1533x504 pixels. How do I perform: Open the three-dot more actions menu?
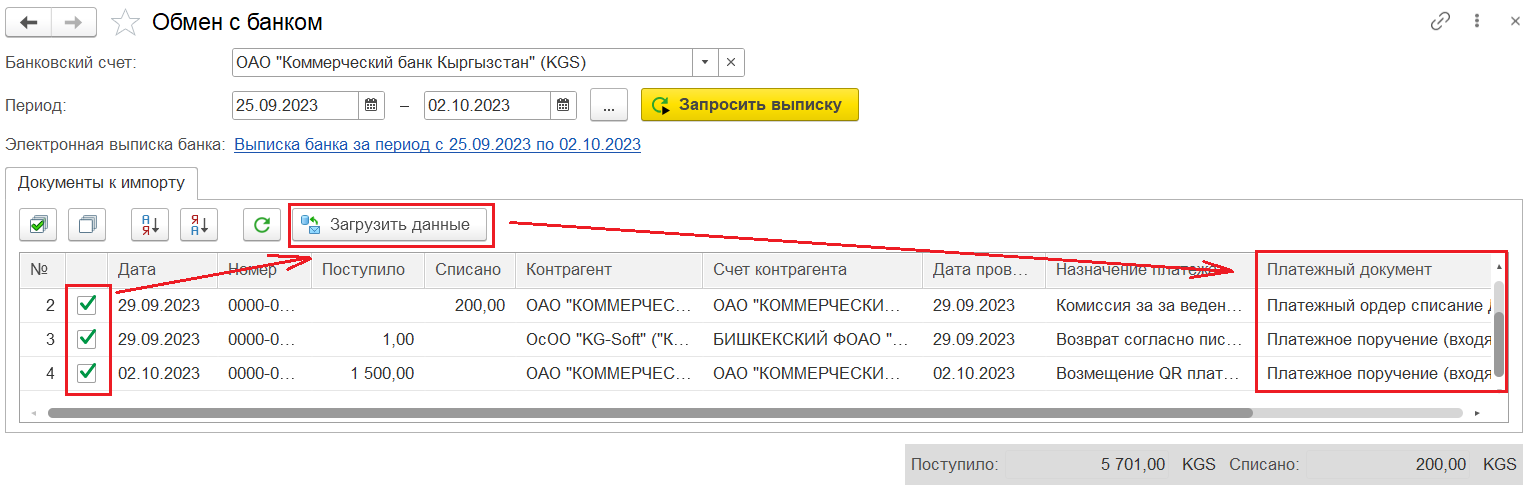click(x=1476, y=21)
